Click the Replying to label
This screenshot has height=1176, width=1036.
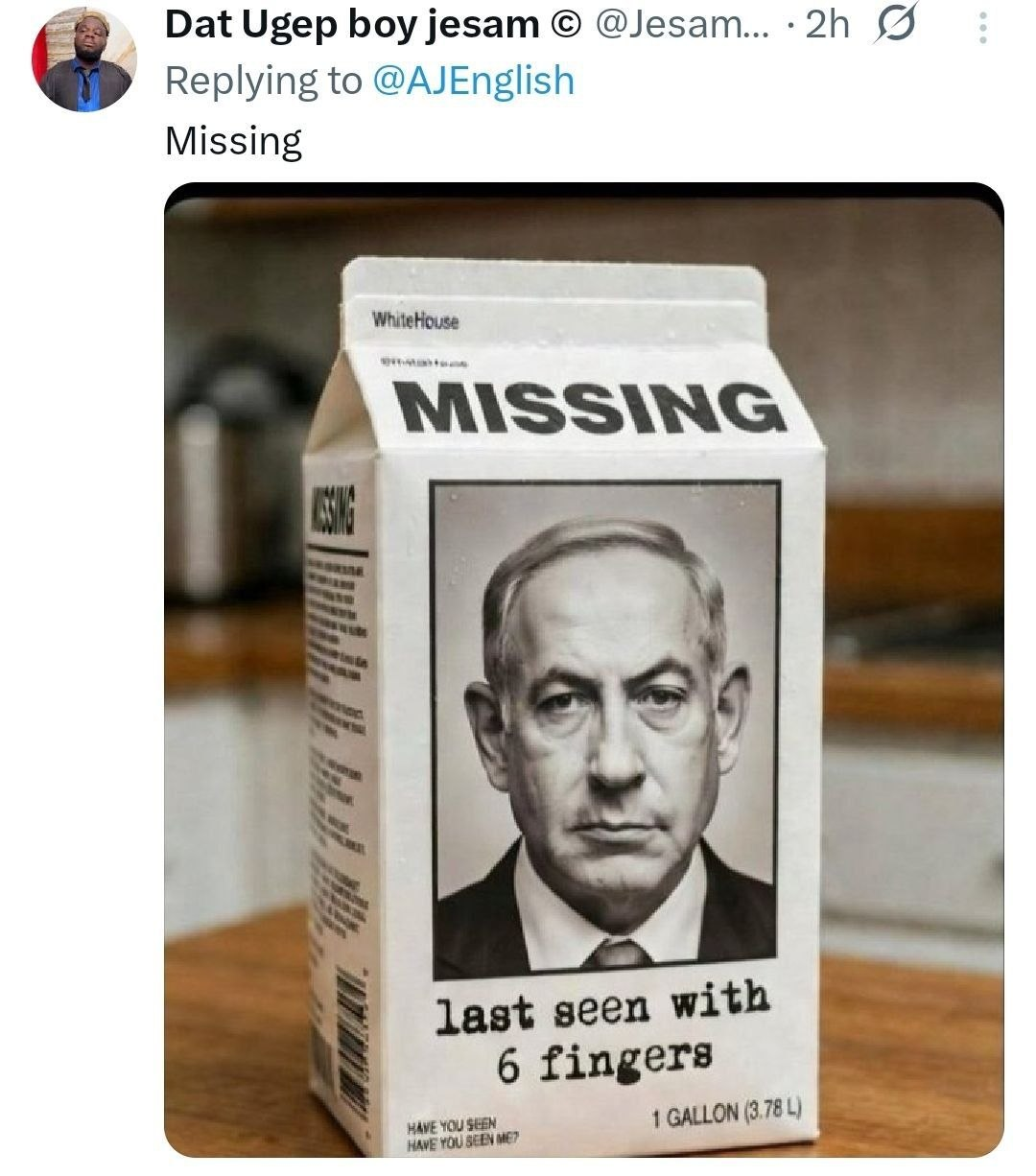(262, 81)
